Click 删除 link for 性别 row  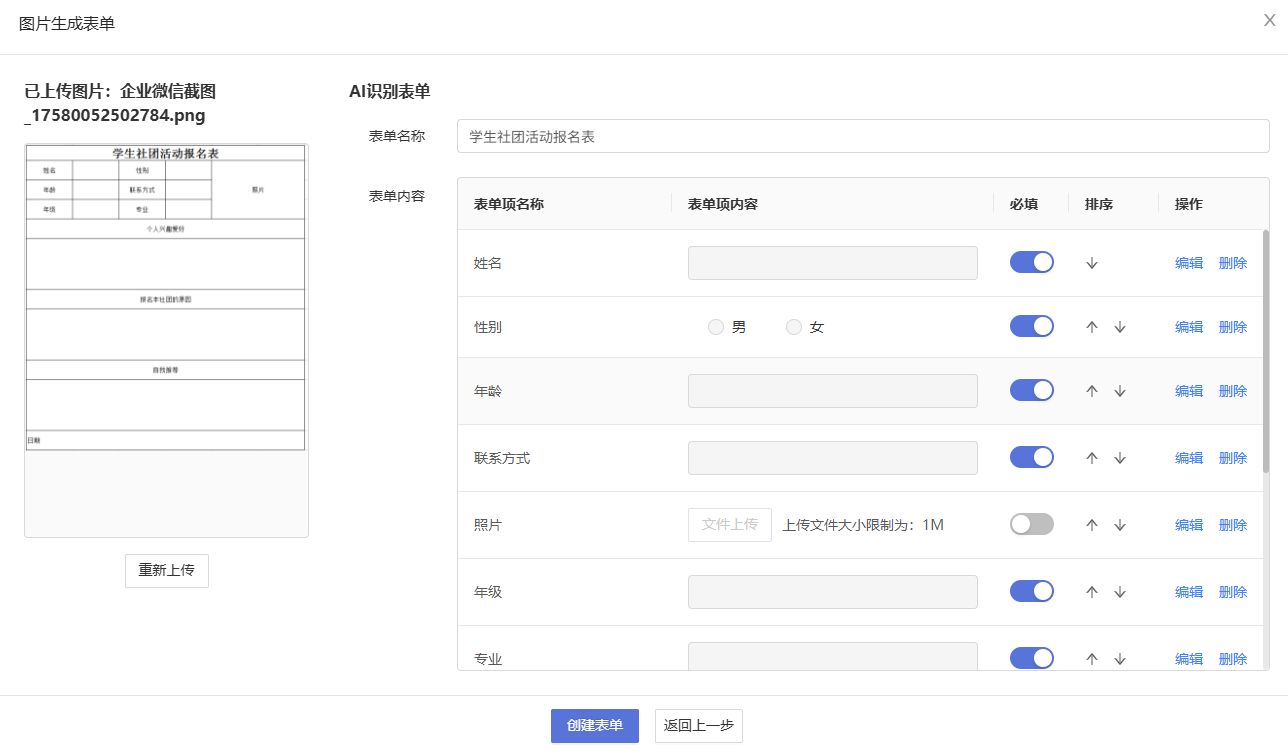coord(1232,327)
